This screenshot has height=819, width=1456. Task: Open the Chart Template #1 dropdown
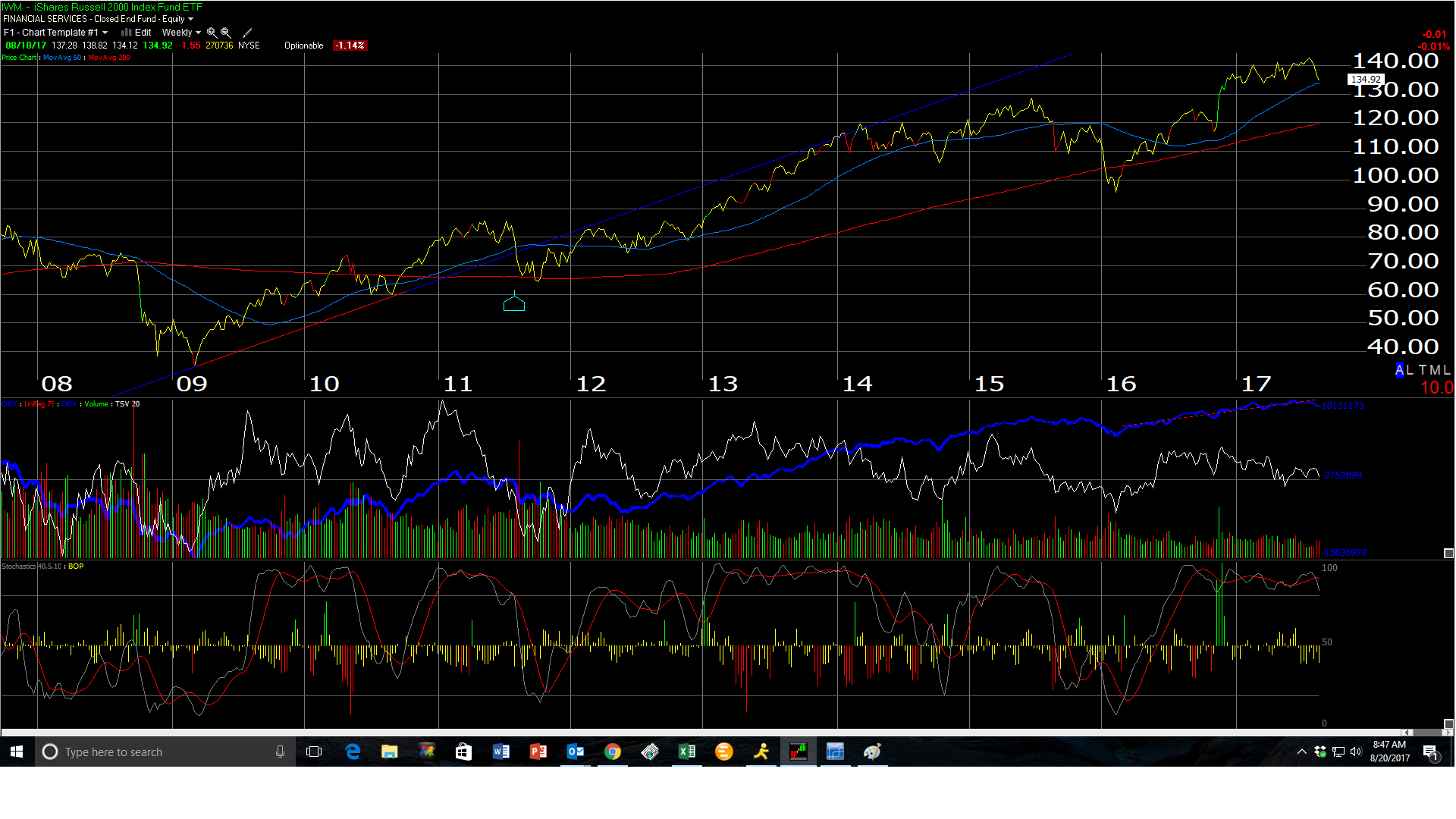(56, 33)
